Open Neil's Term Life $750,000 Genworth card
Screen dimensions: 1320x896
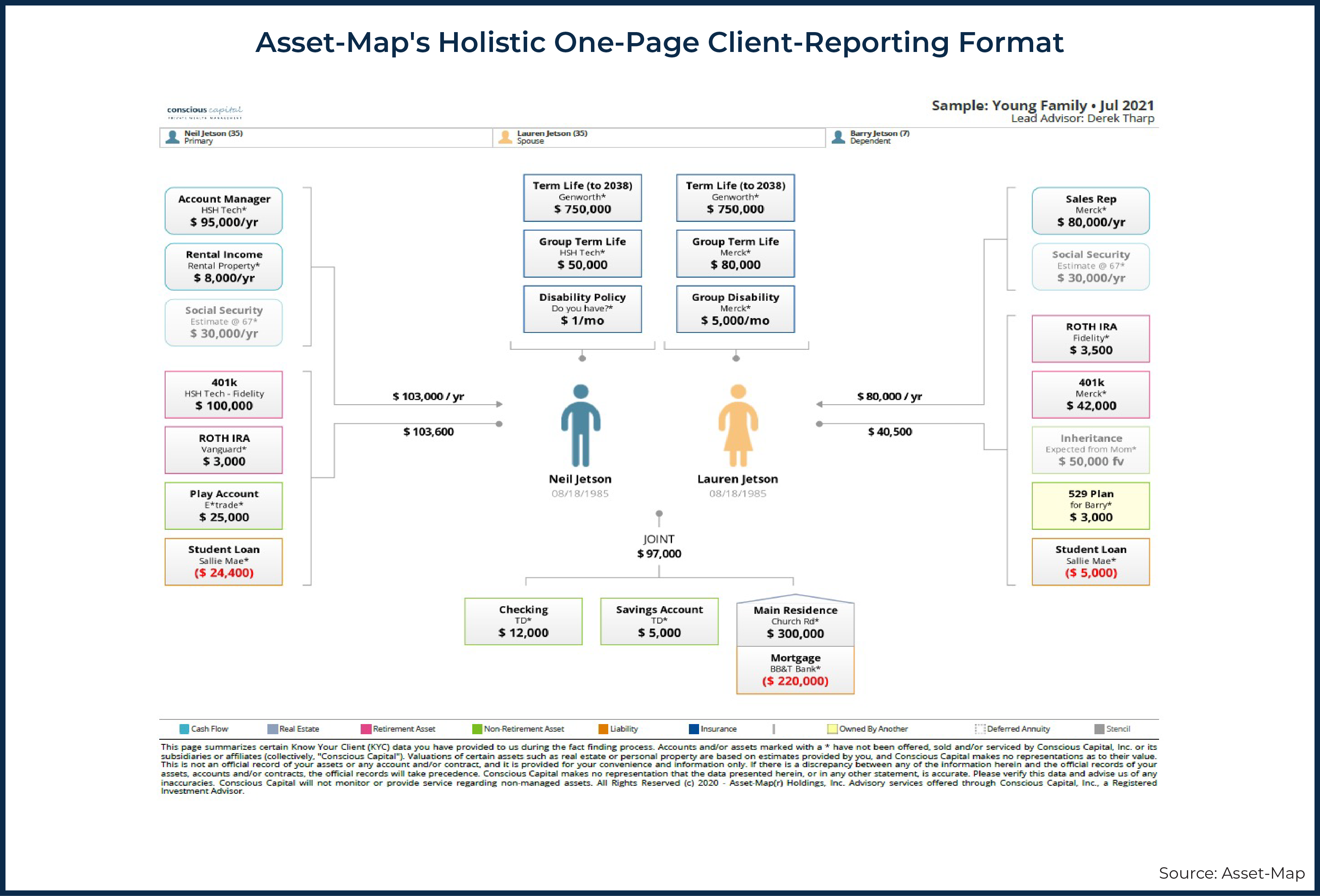tap(582, 198)
